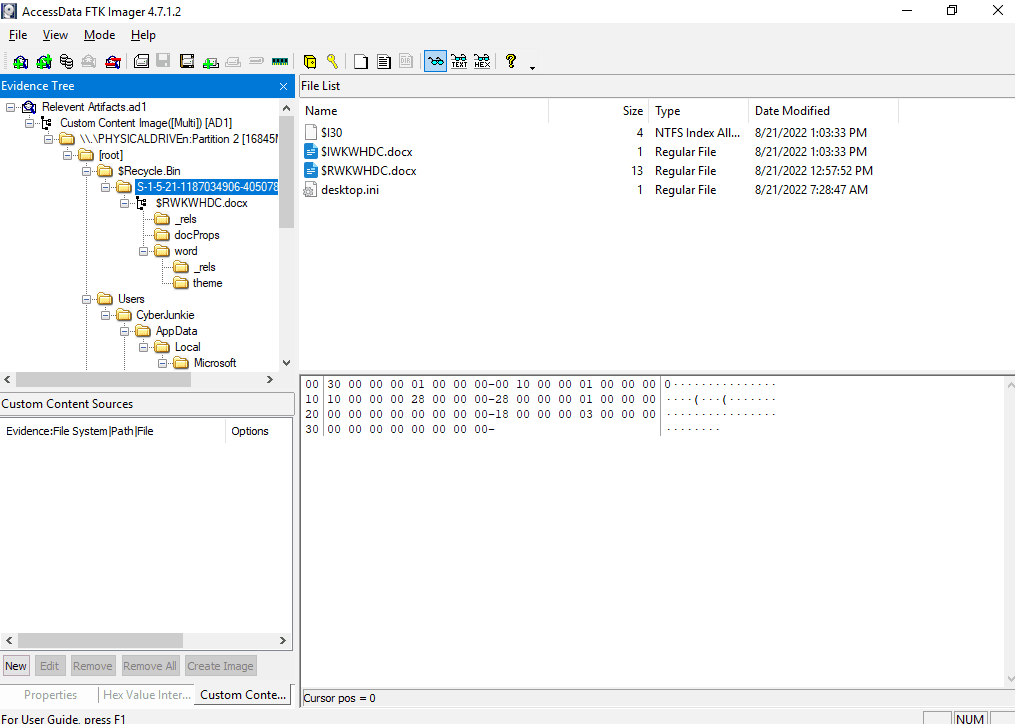
Task: Sort file list by Name column
Action: (x=424, y=111)
